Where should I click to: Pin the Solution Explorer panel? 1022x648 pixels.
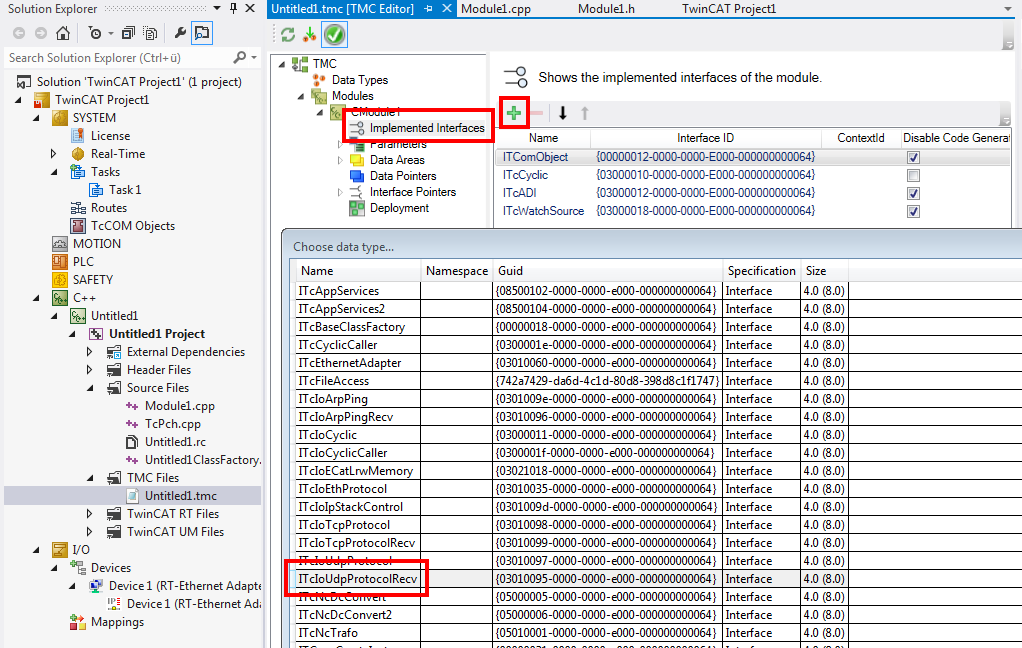click(x=233, y=8)
